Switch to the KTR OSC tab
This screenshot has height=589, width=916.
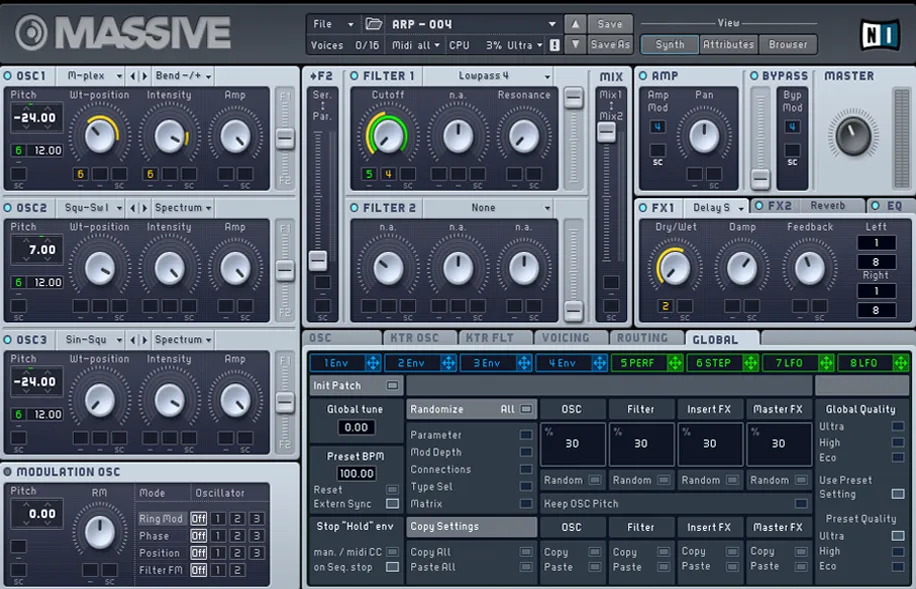pos(419,338)
